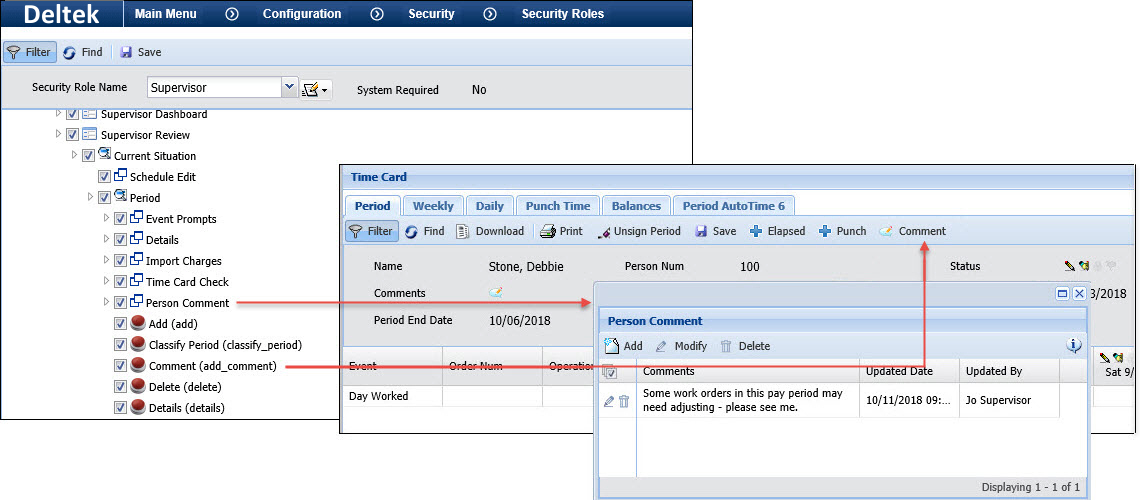
Task: Uncheck the Delete (delete) checkbox
Action: (x=121, y=387)
